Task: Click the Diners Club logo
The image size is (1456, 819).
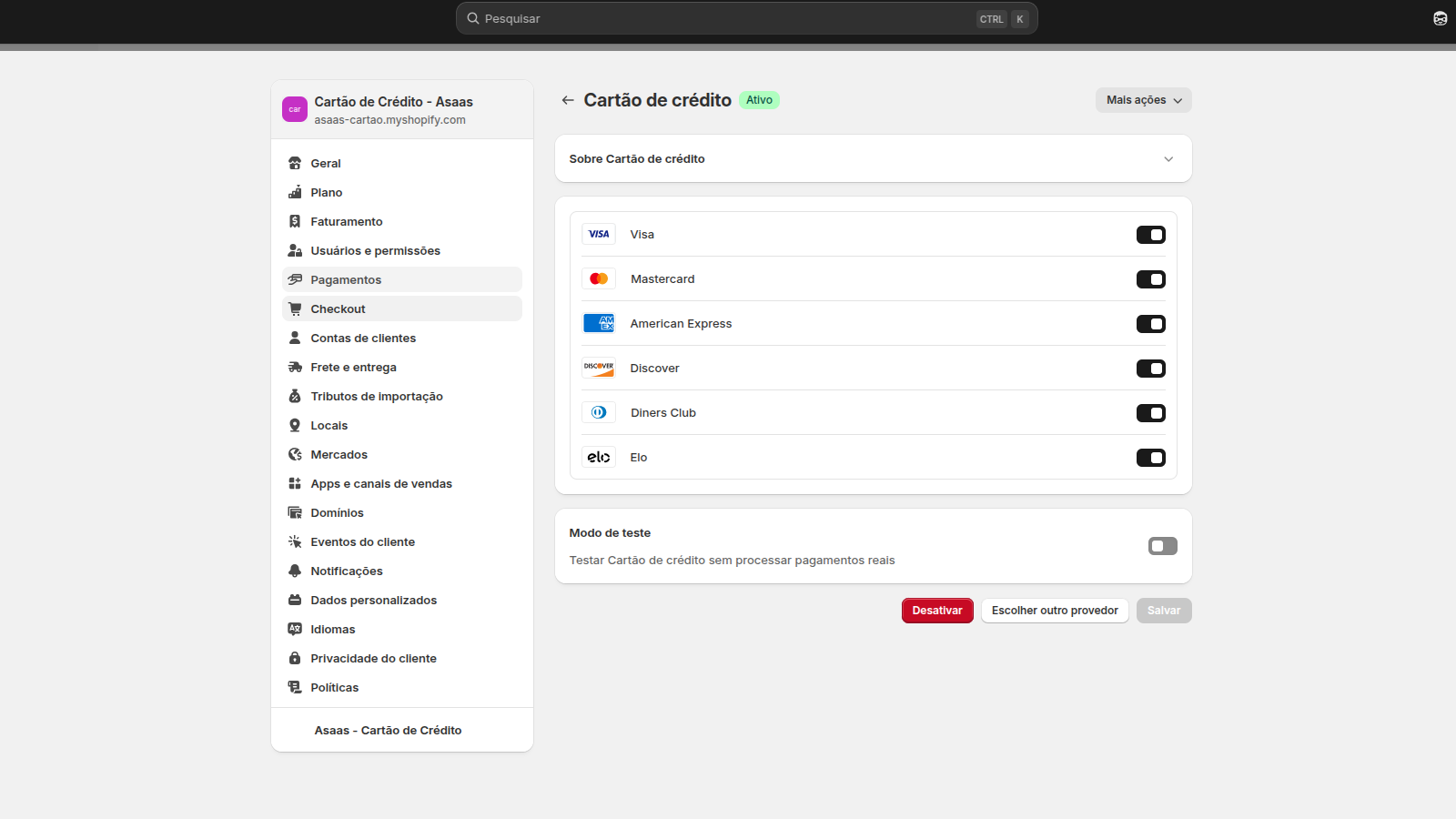Action: click(599, 412)
